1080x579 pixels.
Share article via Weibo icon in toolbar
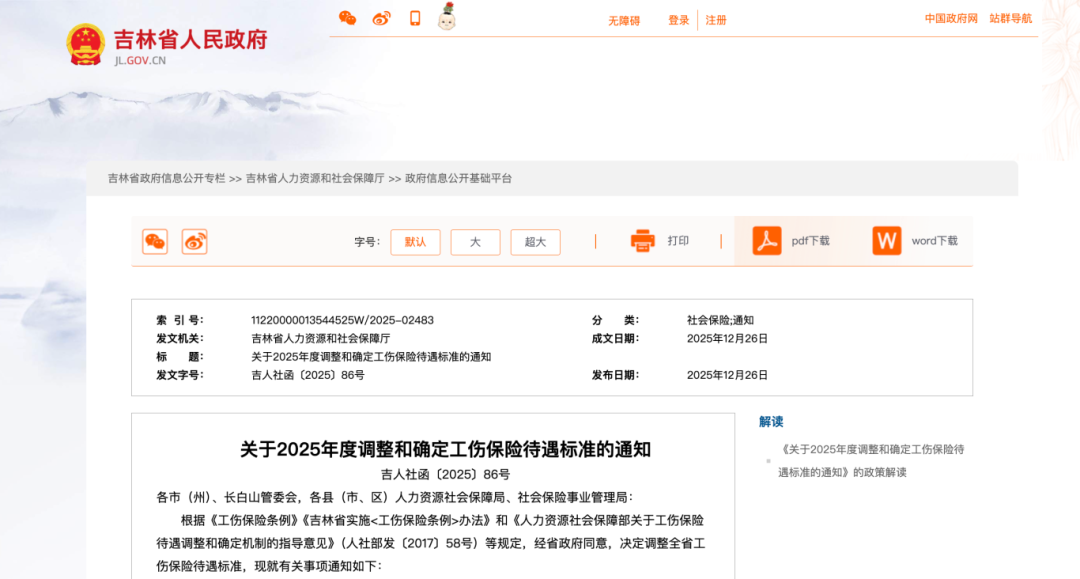coord(195,241)
